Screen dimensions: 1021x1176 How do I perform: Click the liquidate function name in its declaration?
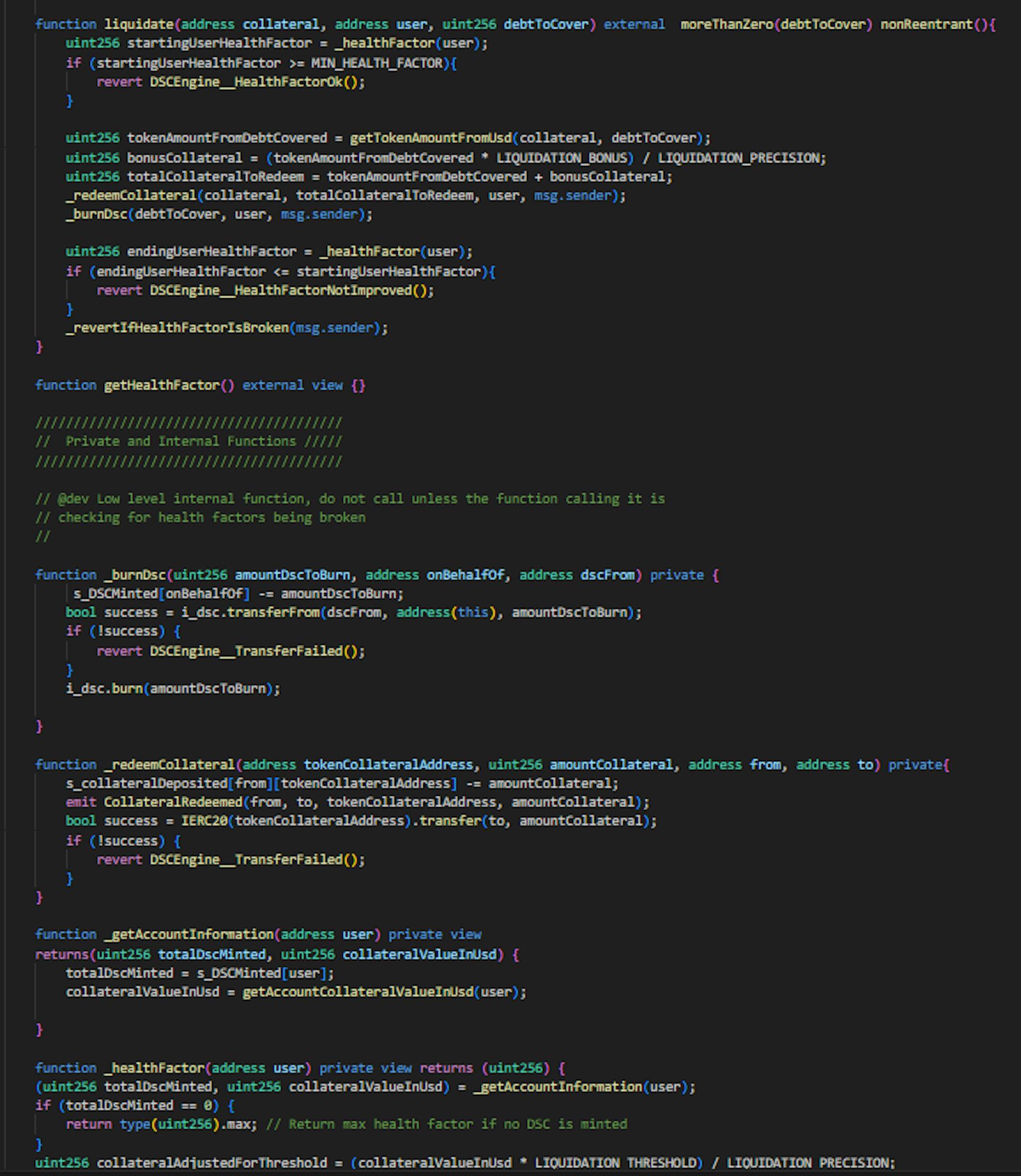tap(138, 24)
